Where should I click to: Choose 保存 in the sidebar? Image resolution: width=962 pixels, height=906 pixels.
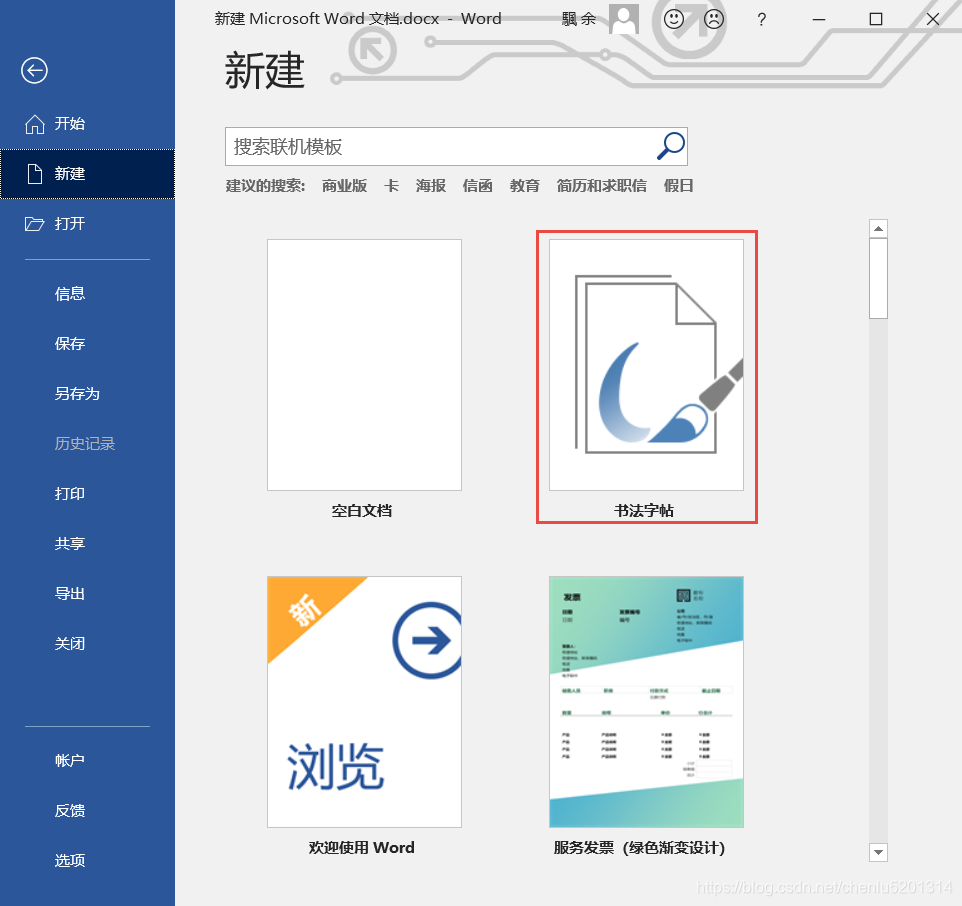click(x=87, y=344)
